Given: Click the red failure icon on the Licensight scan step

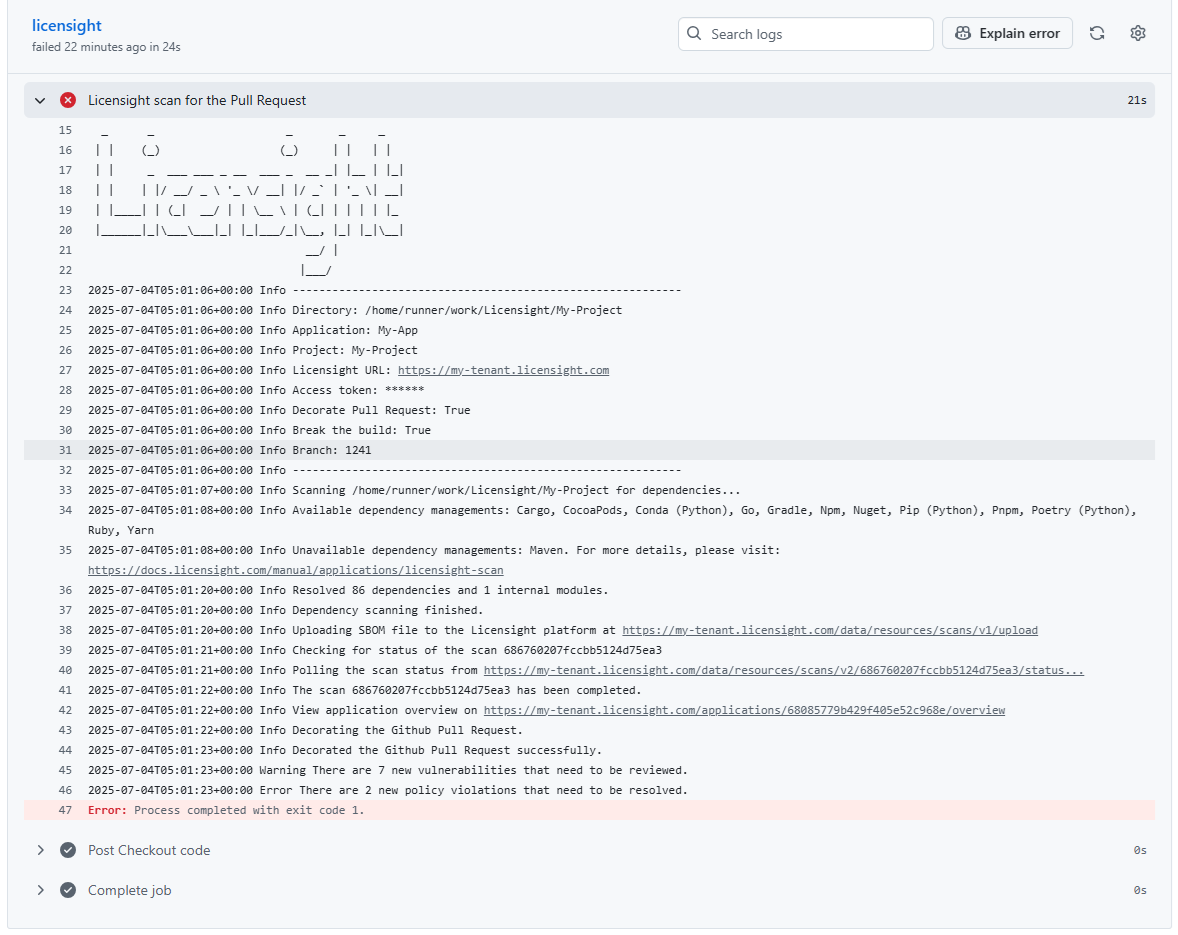Looking at the screenshot, I should 67,100.
